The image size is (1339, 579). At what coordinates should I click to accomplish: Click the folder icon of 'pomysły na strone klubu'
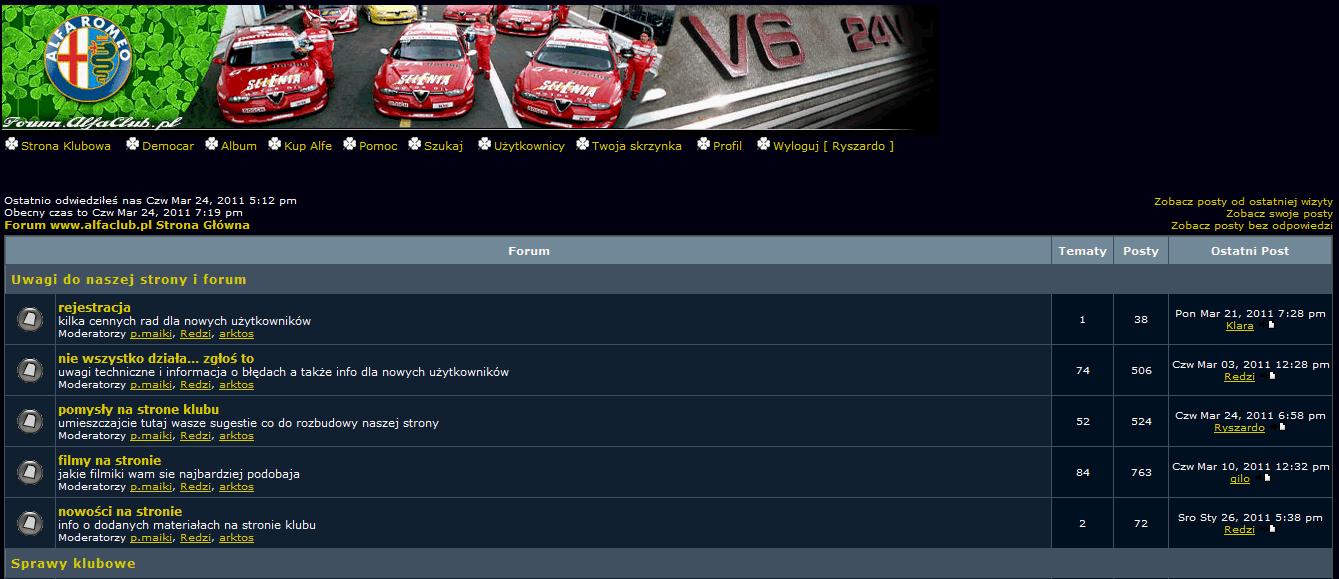30,421
